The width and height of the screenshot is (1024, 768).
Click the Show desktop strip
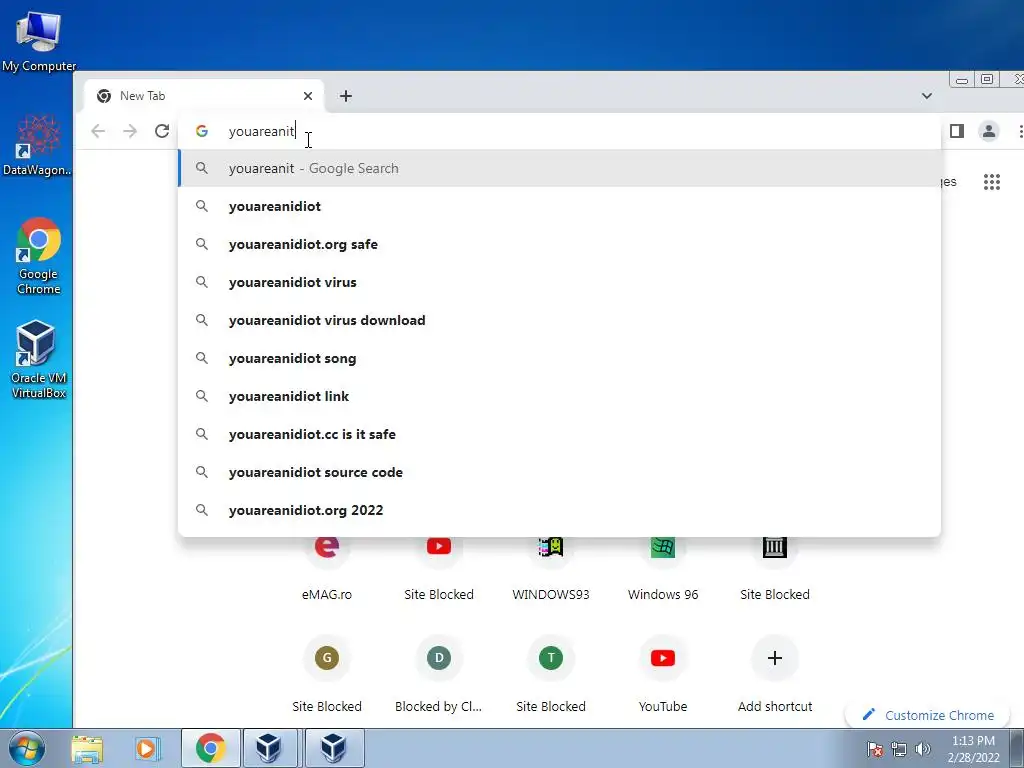pyautogui.click(x=1017, y=748)
